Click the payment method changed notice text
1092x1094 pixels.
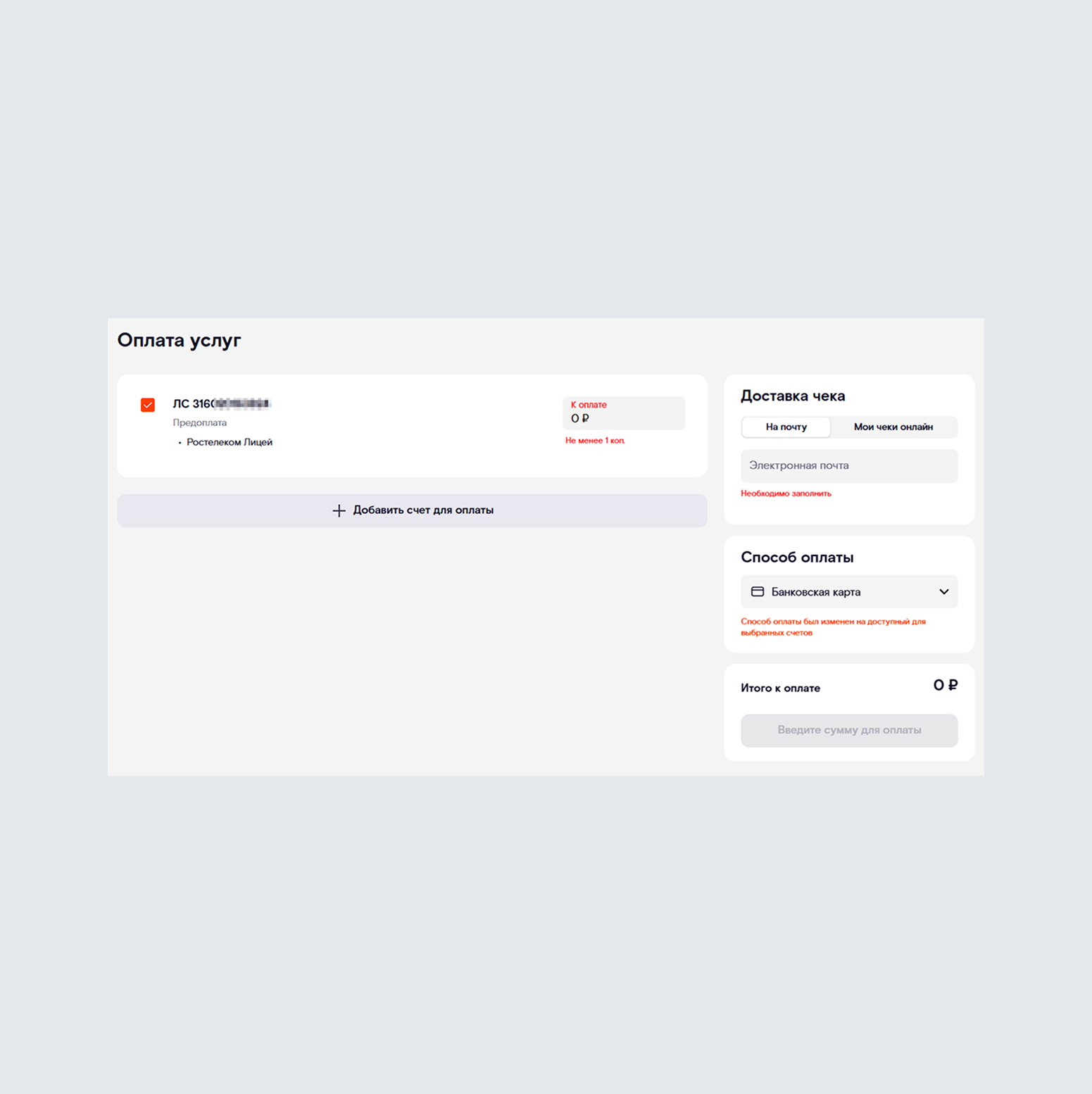point(833,627)
